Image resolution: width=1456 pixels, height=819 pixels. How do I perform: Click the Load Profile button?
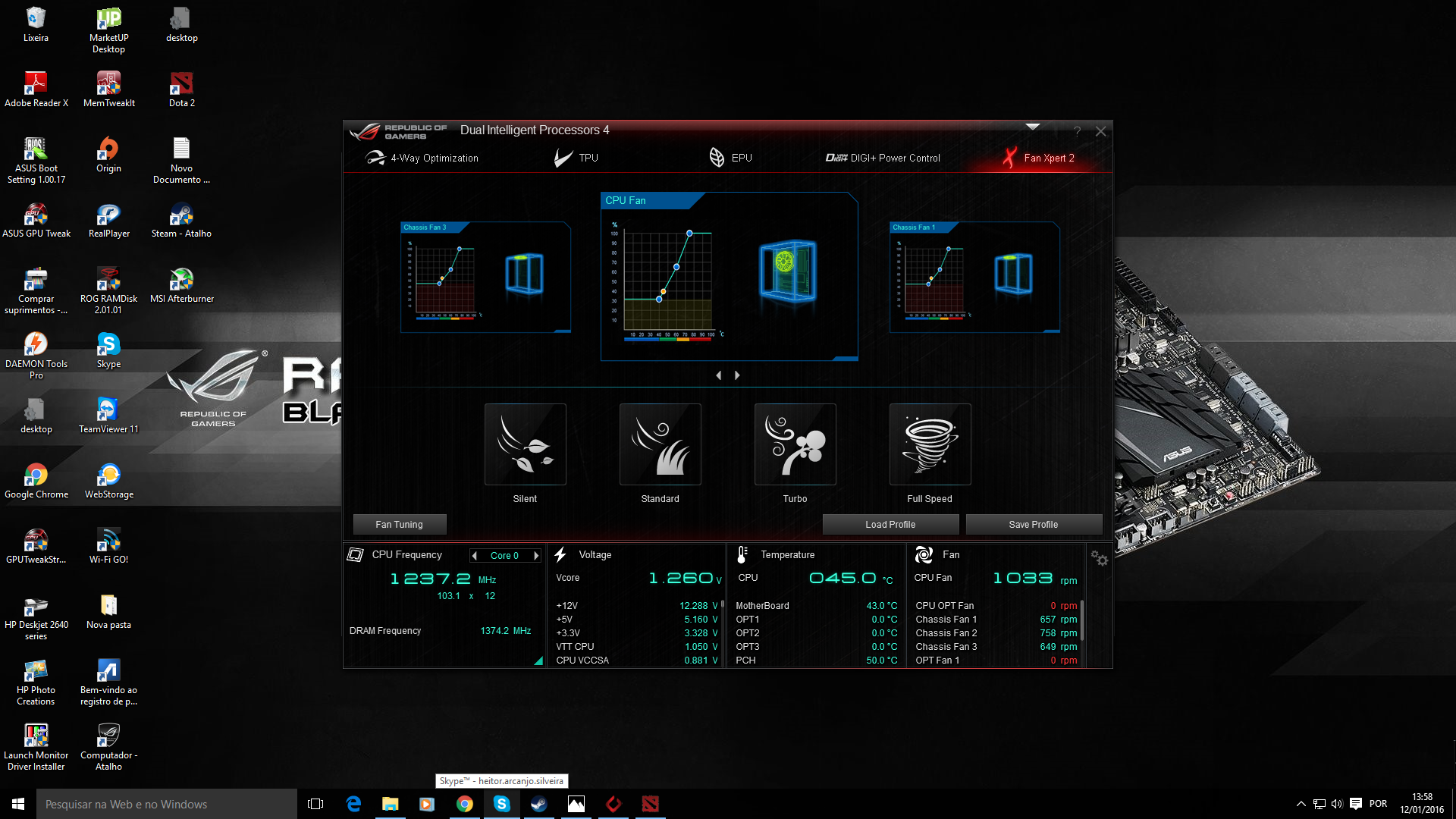point(890,524)
